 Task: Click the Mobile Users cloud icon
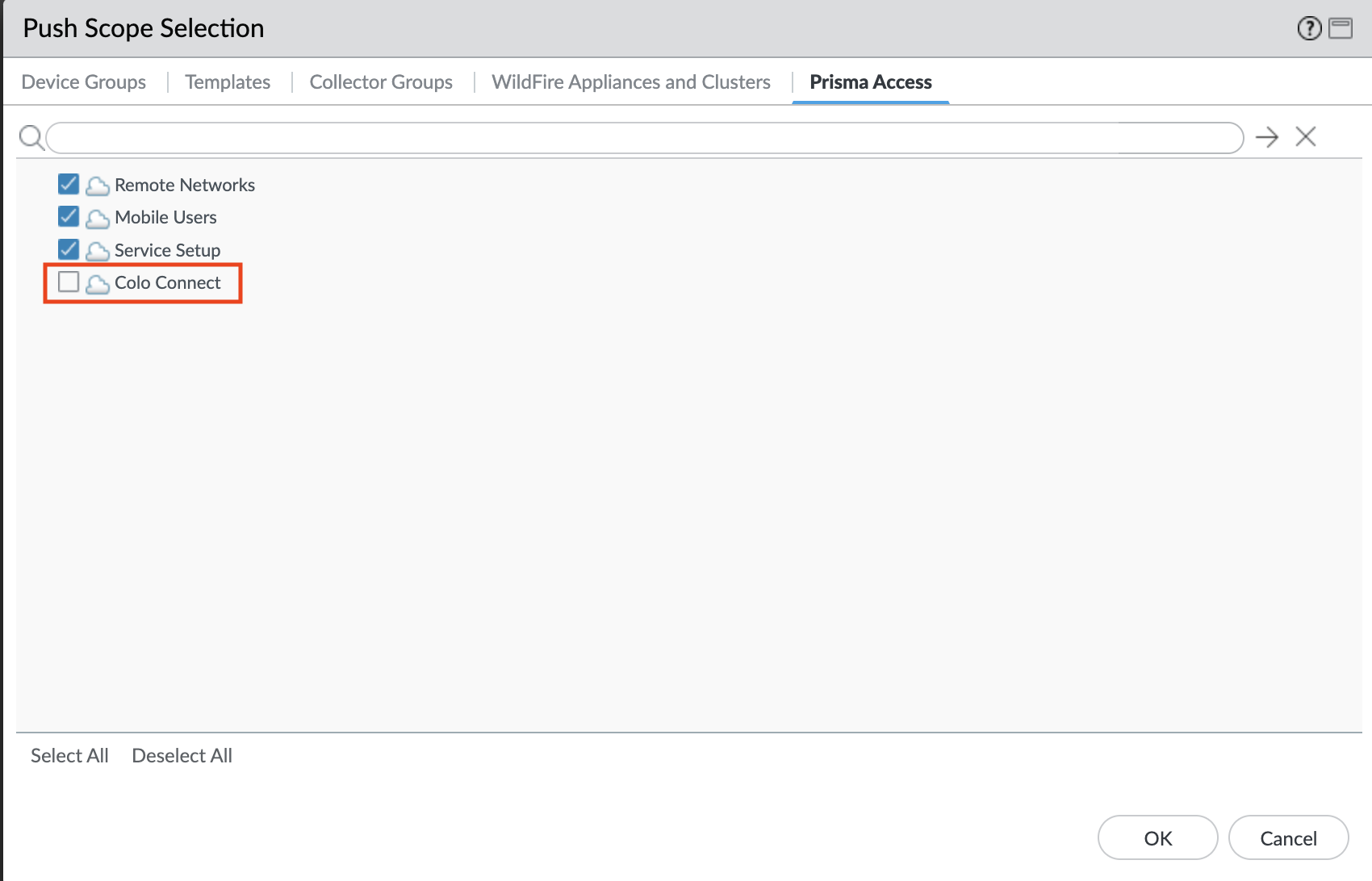(98, 219)
